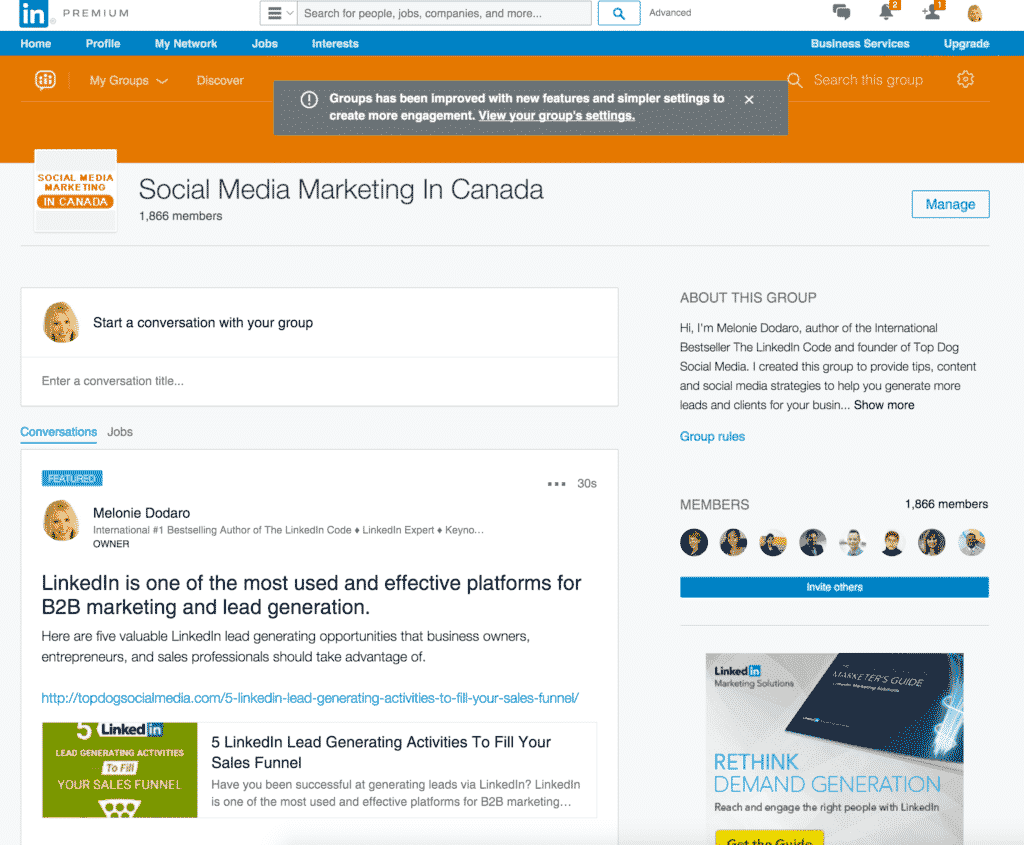Open the Jobs menu in the navigation bar
This screenshot has height=845, width=1024.
click(264, 44)
